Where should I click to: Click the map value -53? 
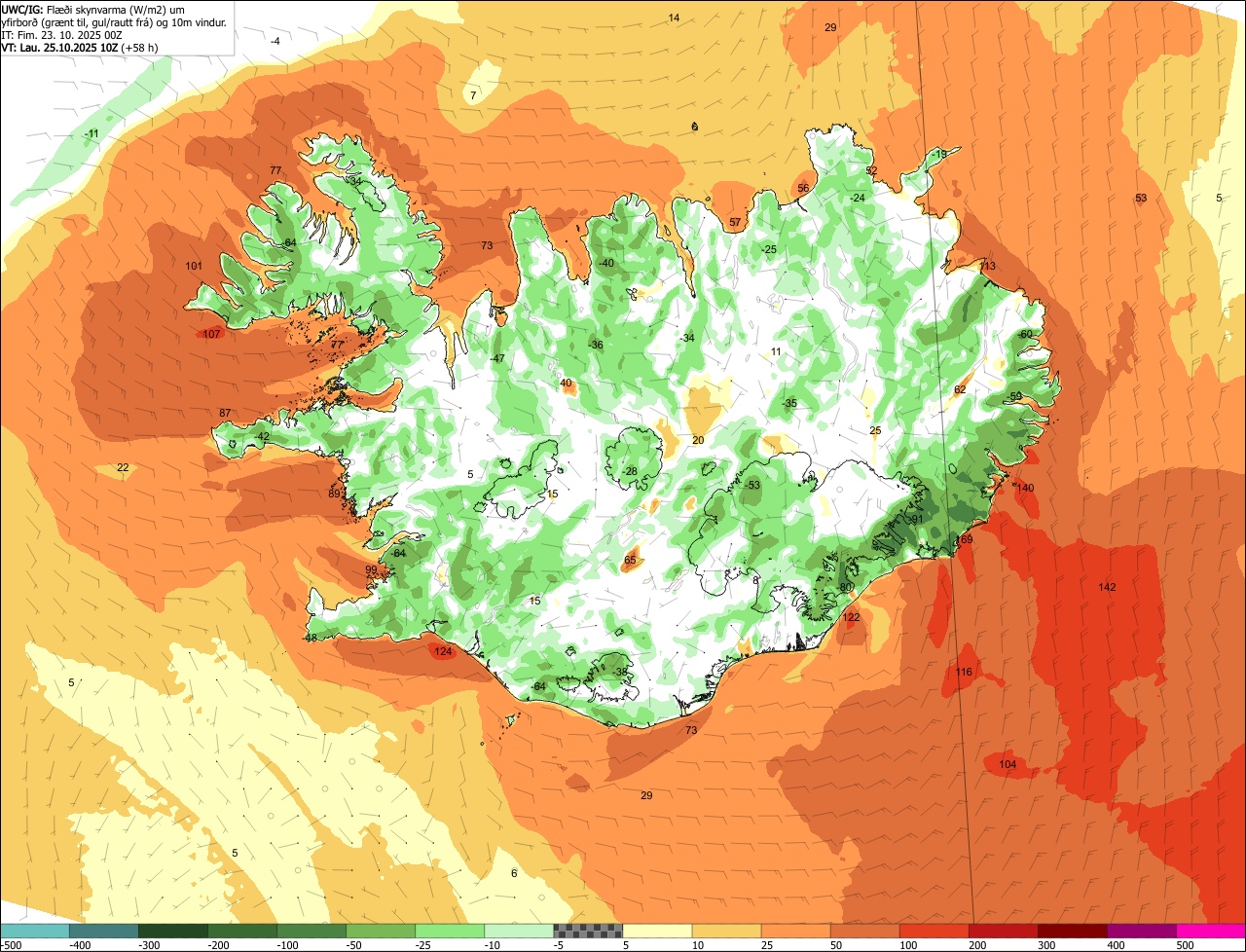coord(751,485)
